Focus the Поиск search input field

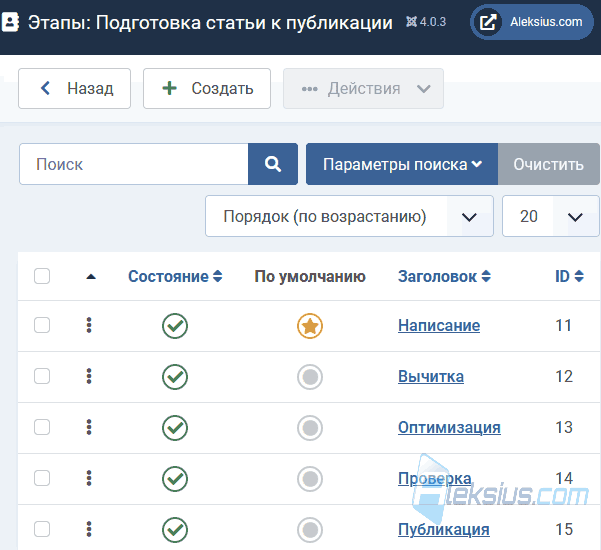click(x=134, y=164)
